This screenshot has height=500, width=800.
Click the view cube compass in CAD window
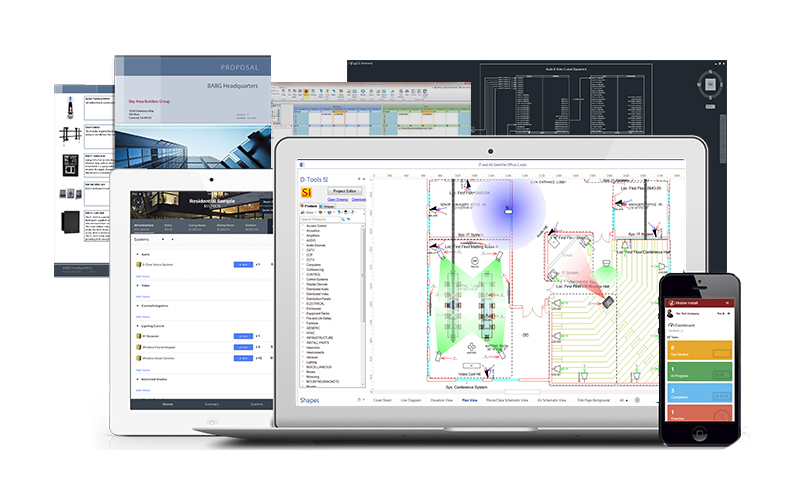pos(710,85)
